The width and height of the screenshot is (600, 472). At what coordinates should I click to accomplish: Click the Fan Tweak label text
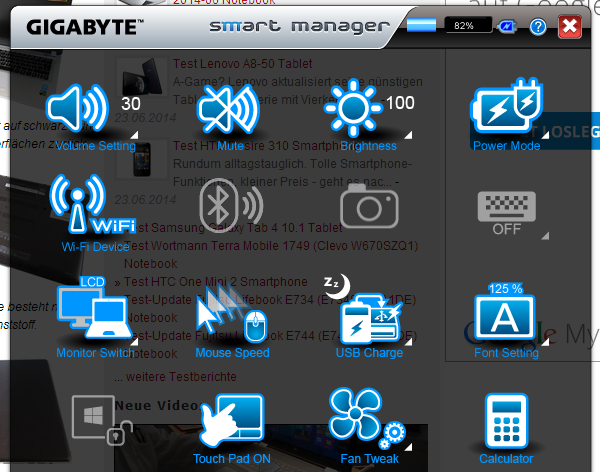pyautogui.click(x=369, y=459)
